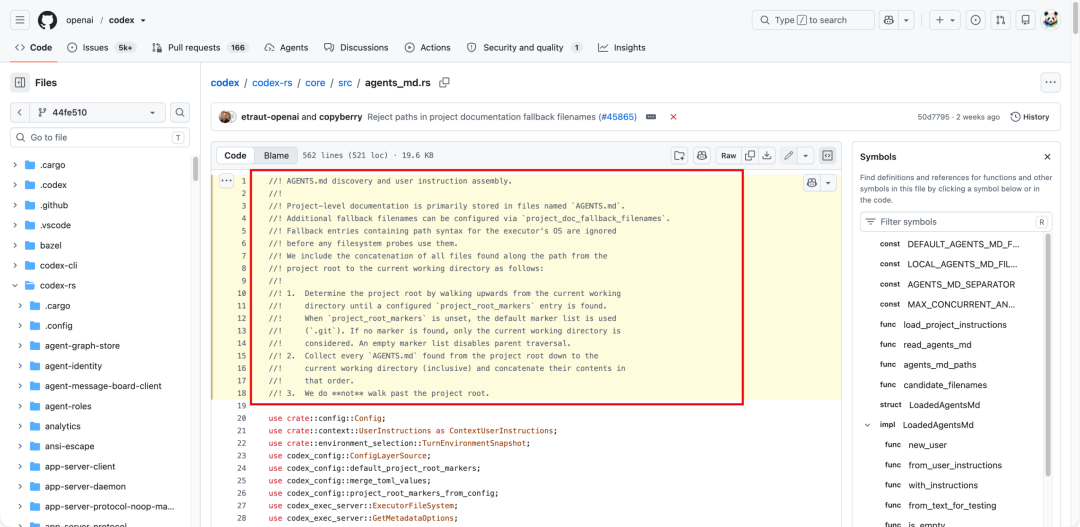Click the etraut-openai author avatar
Screen dimensions: 1080x527
pyautogui.click(x=225, y=117)
